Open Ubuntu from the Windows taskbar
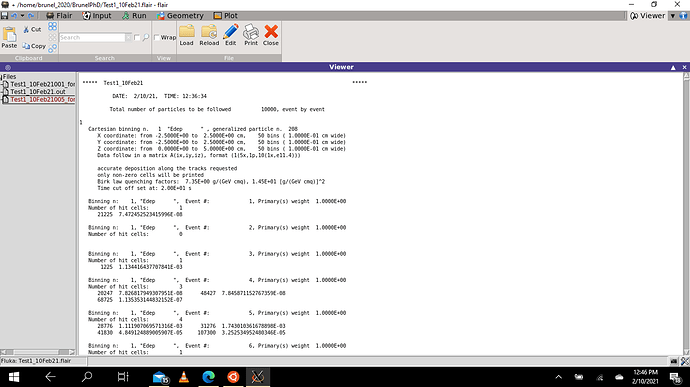 click(233, 377)
